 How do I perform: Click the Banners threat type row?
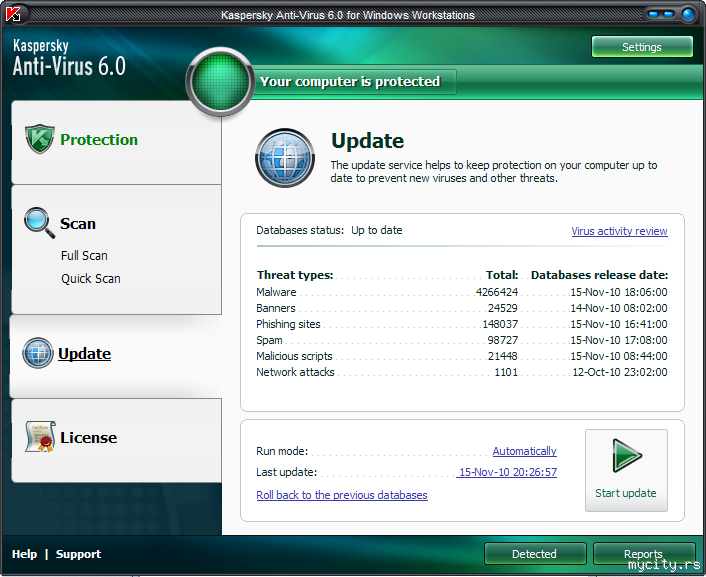click(x=462, y=308)
